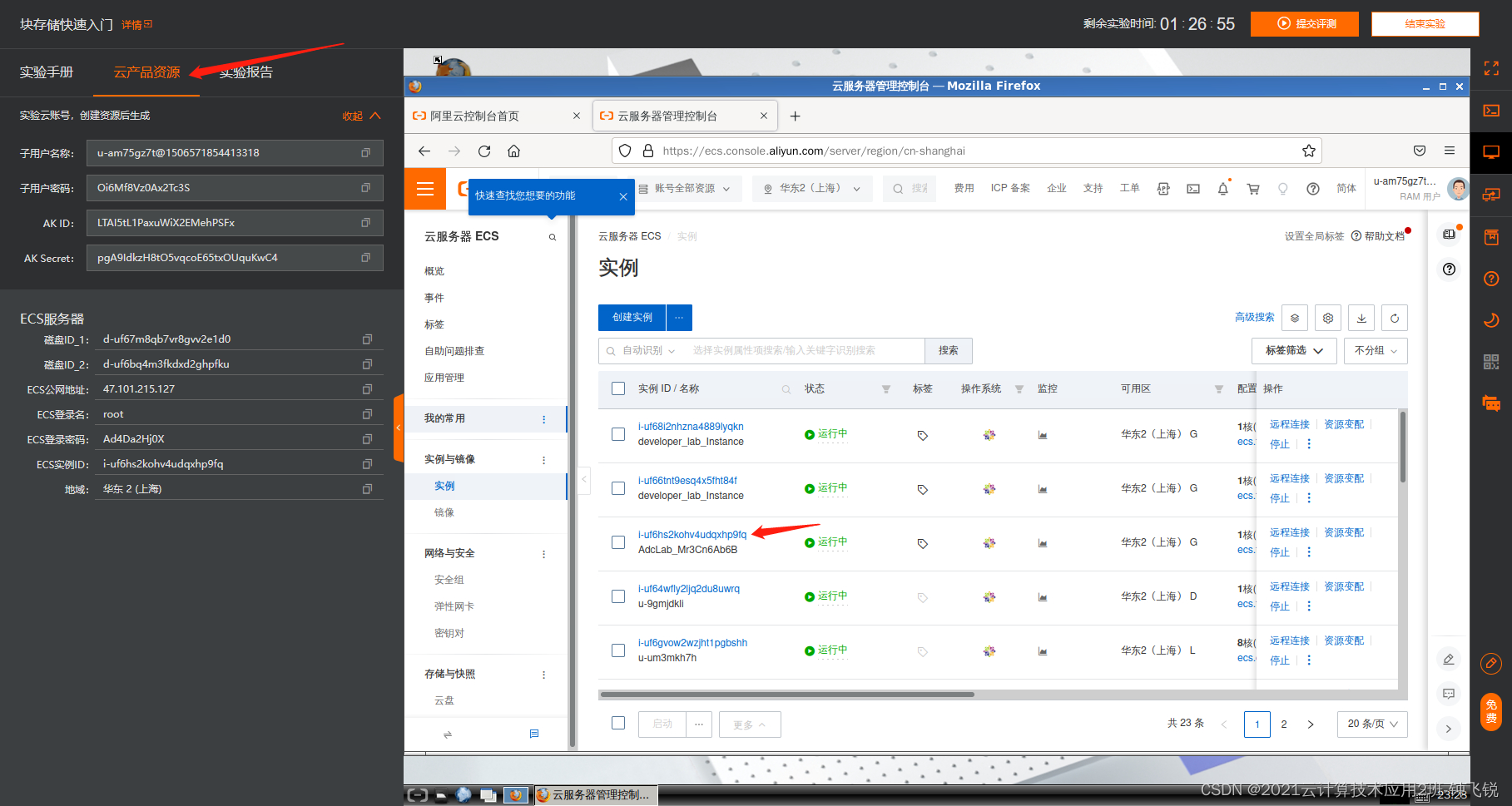This screenshot has height=806, width=1512.
Task: Bookmark this page with star icon
Action: pos(1309,151)
